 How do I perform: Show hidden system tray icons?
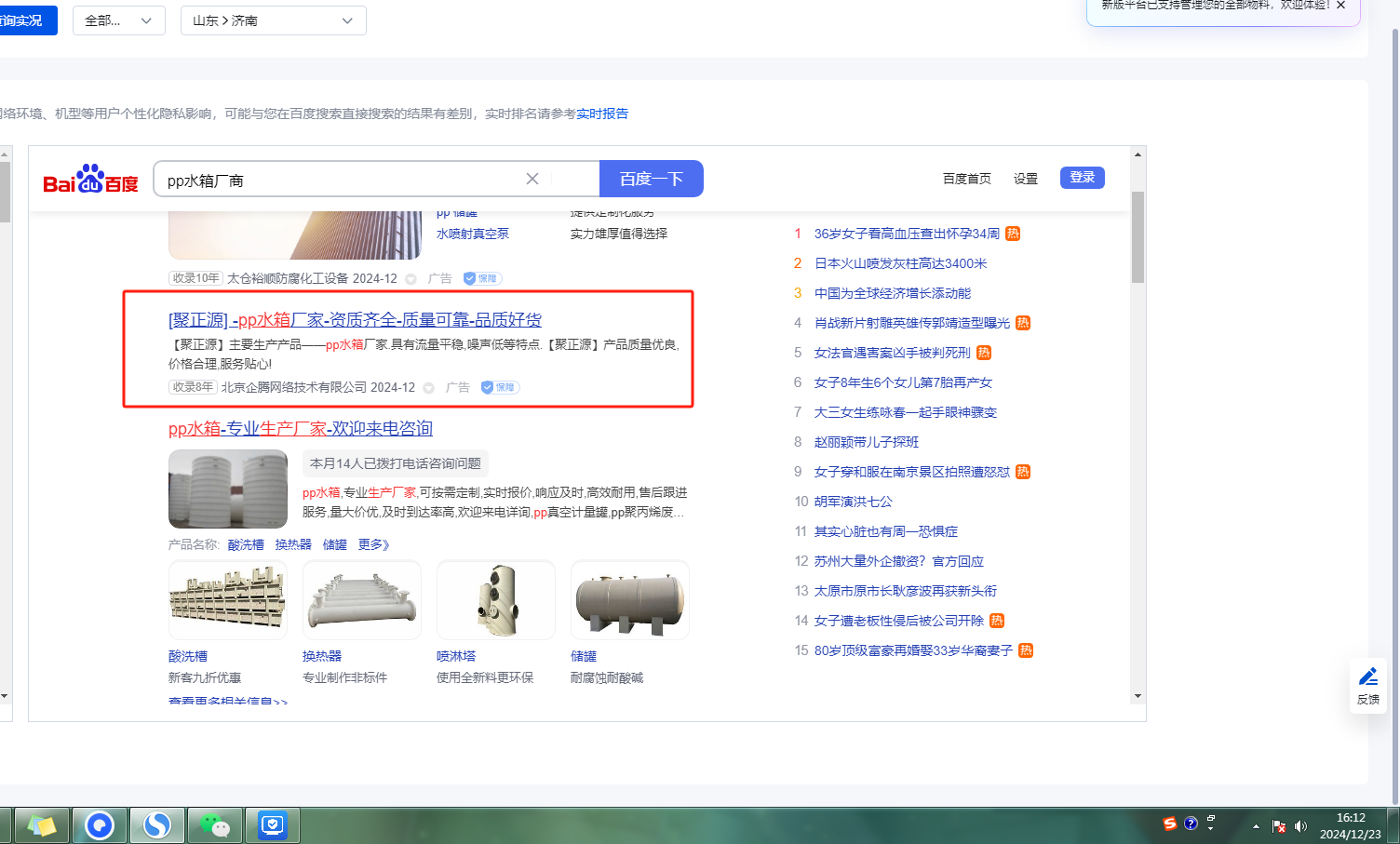[1256, 826]
